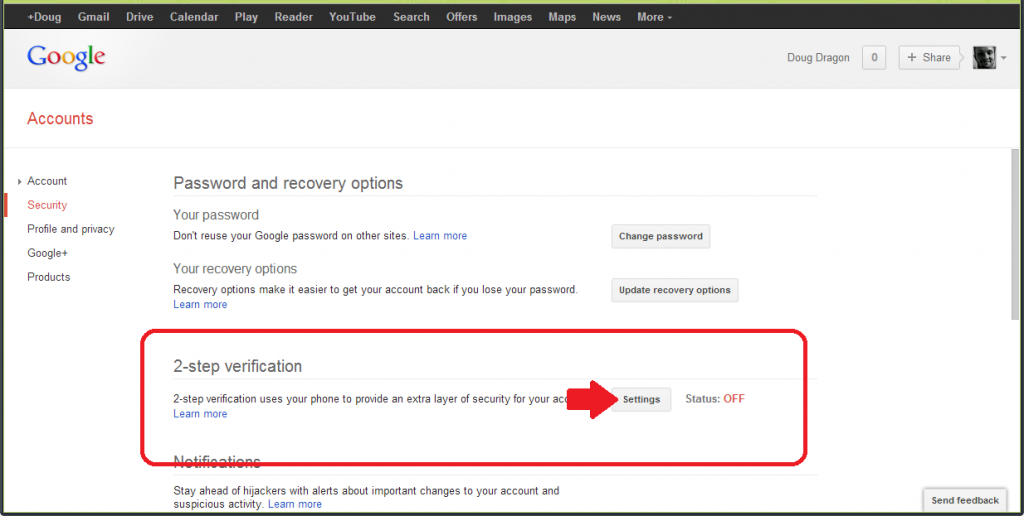Open Maps from the top bar
Screen dimensions: 1024x516
562,17
